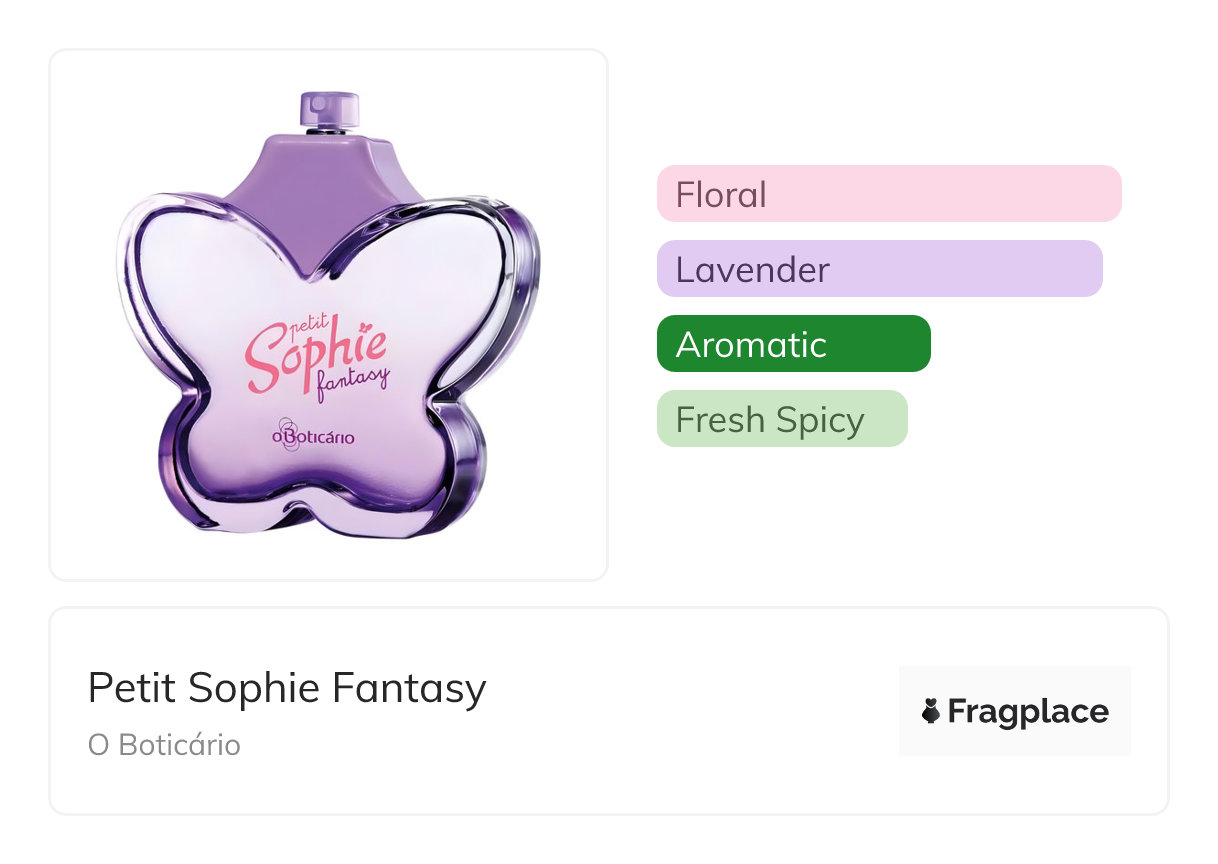Viewport: 1218px width, 864px height.
Task: Select the Lavender accord bar
Action: 879,268
